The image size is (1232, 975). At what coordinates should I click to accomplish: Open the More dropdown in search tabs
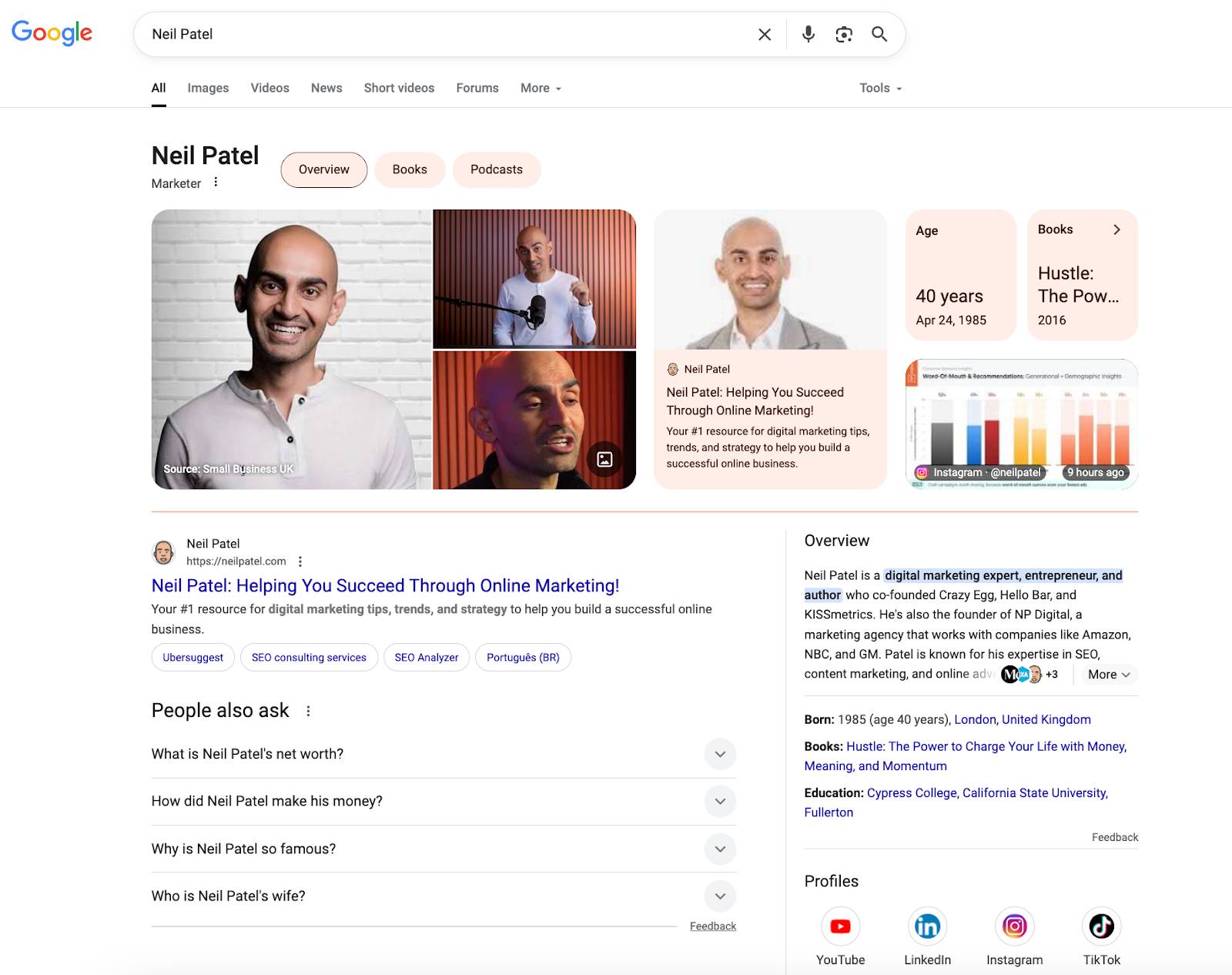[x=541, y=88]
